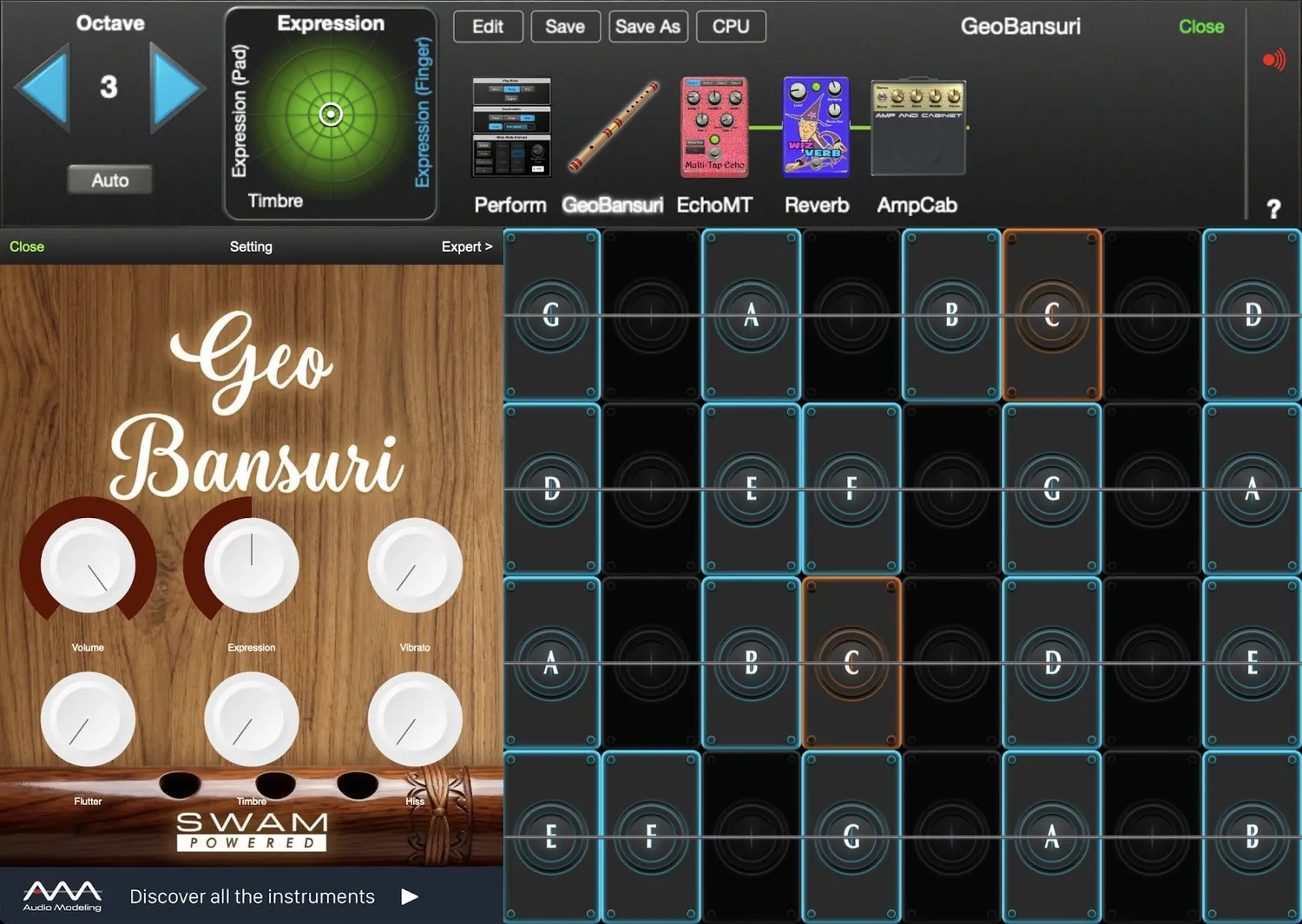Click the Reverb label under pedal
1302x924 pixels.
(817, 205)
